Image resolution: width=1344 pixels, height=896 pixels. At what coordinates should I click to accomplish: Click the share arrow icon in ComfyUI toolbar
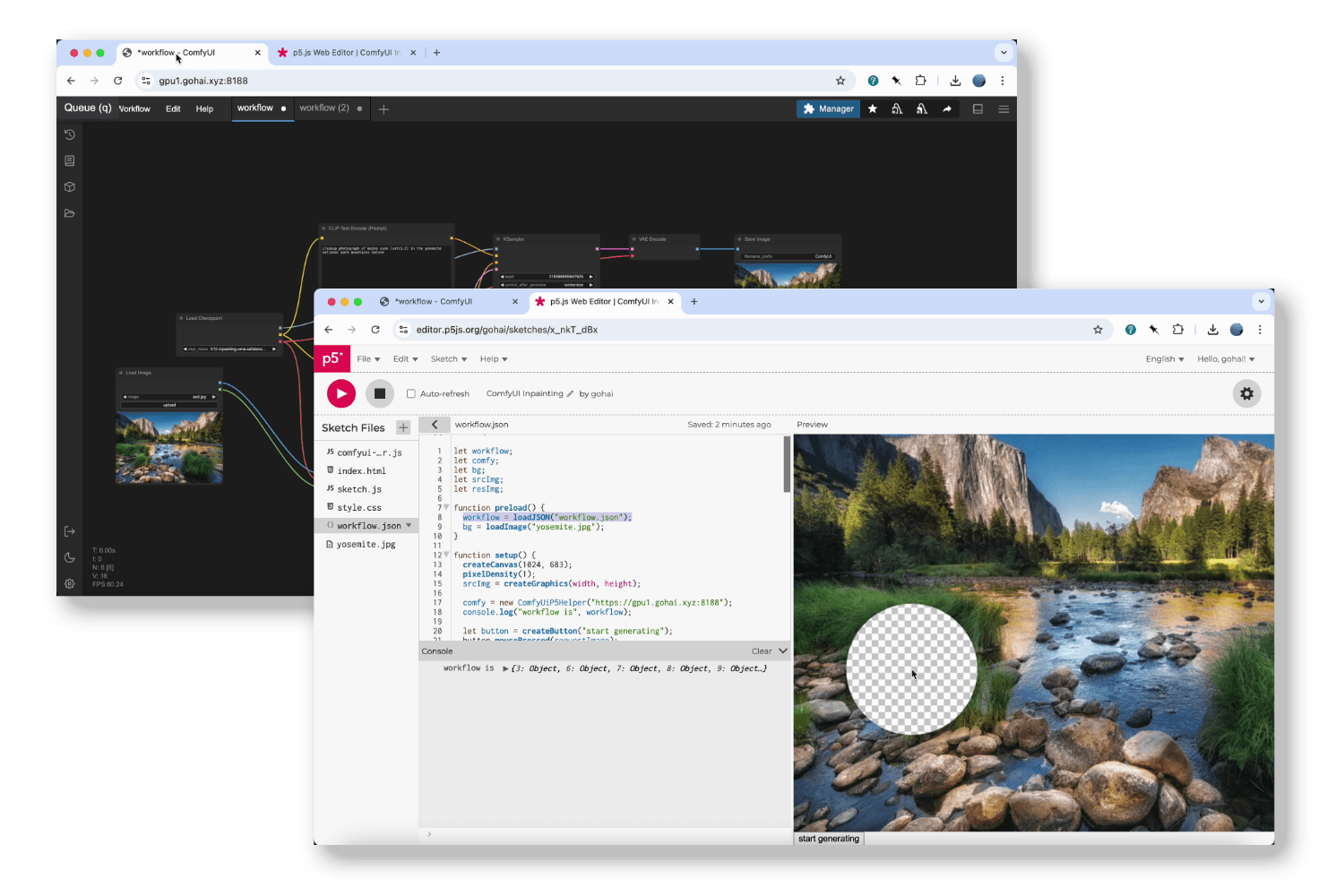948,108
